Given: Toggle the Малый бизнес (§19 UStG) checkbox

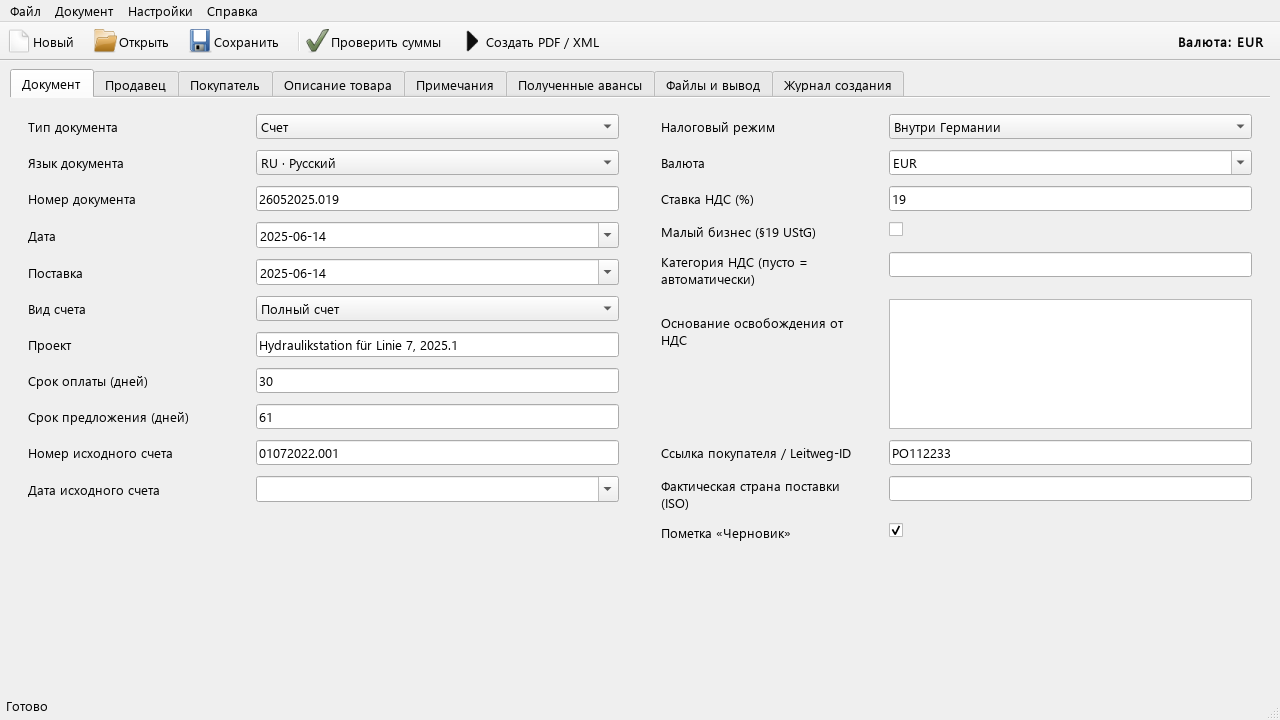Looking at the screenshot, I should [896, 229].
